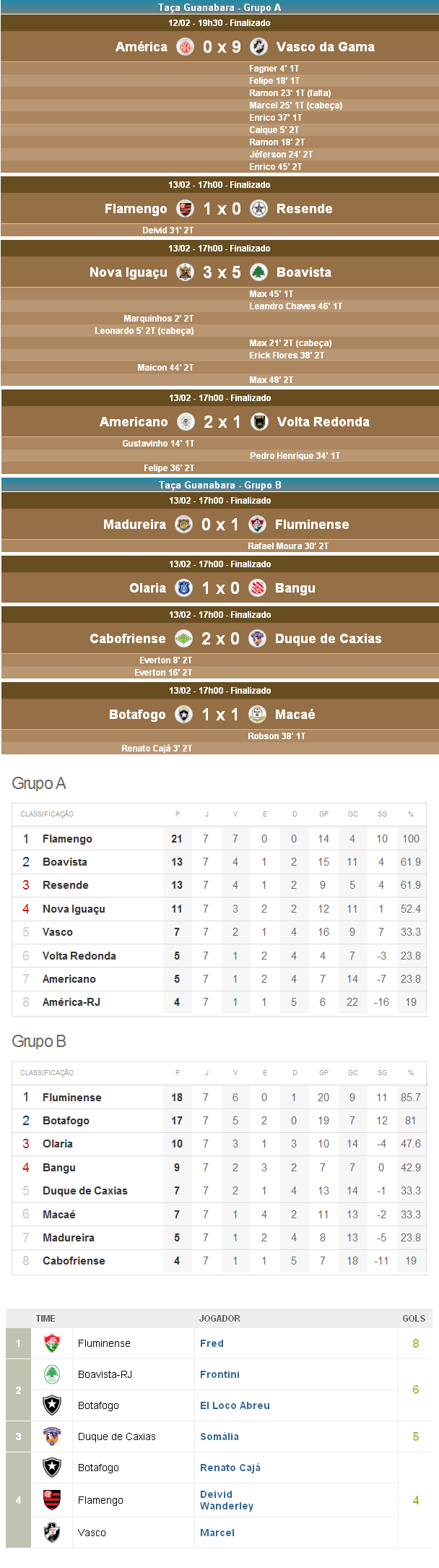439x1568 pixels.
Task: Click Flamengo crest in match header
Action: pyautogui.click(x=186, y=209)
